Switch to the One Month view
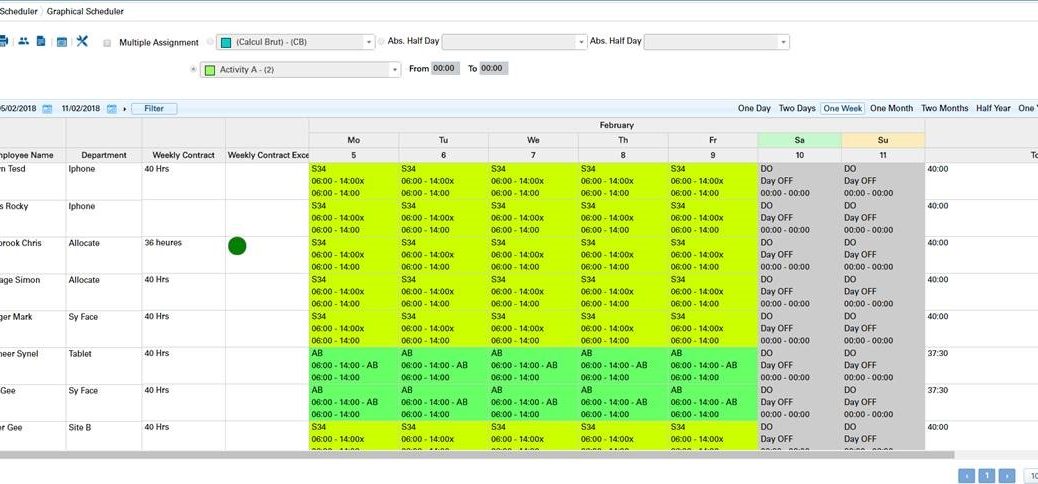Screen dimensions: 1038x484 (x=891, y=108)
